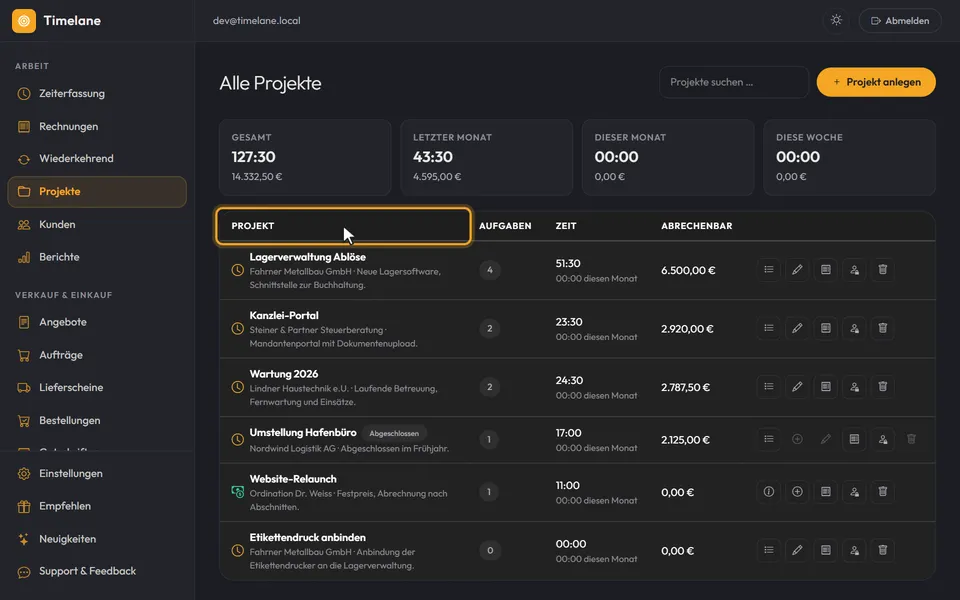The image size is (960, 600).
Task: Go to Lieferscheine sidebar item
Action: (x=97, y=388)
